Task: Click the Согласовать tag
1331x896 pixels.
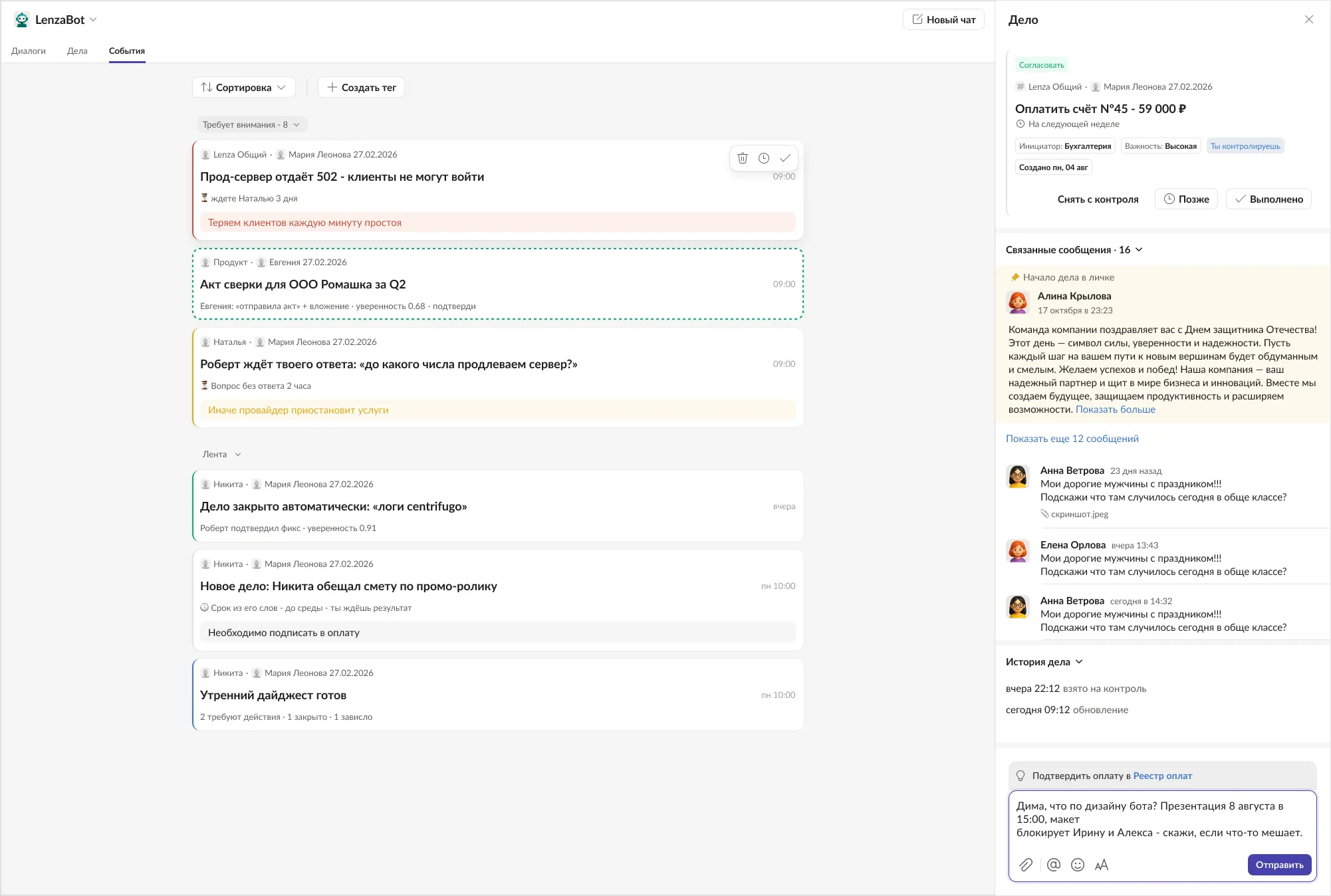Action: click(x=1041, y=64)
